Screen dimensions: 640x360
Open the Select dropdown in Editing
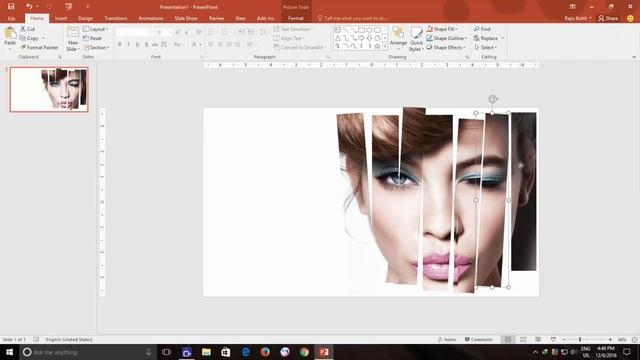(485, 47)
